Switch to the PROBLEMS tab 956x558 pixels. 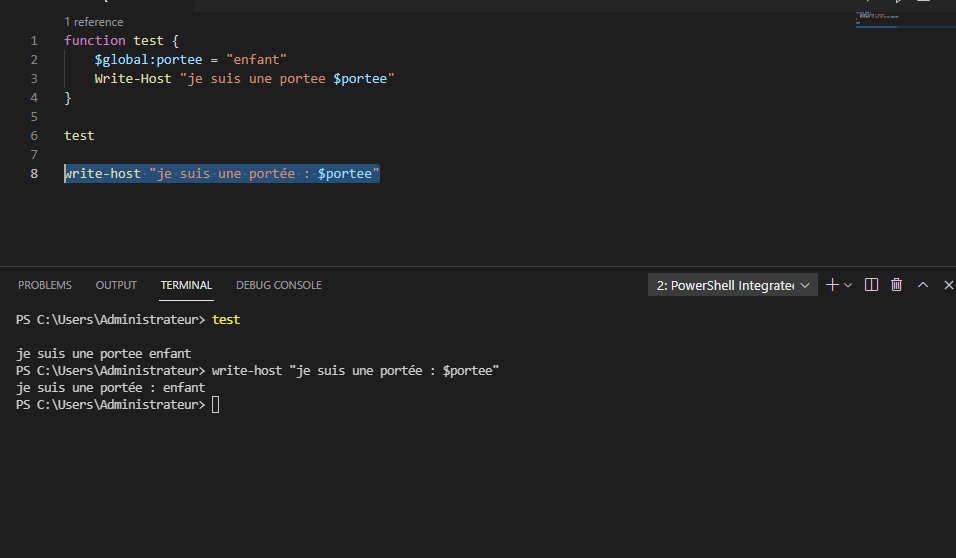pos(45,285)
